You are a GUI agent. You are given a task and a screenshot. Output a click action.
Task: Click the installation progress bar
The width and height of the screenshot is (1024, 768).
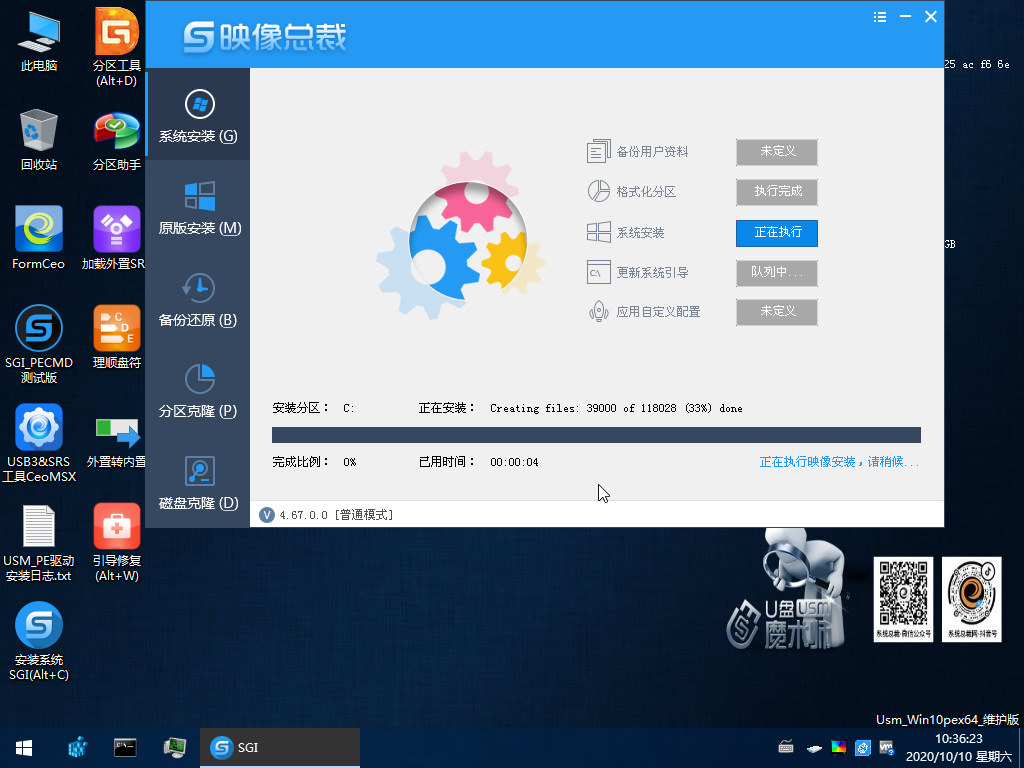click(595, 434)
